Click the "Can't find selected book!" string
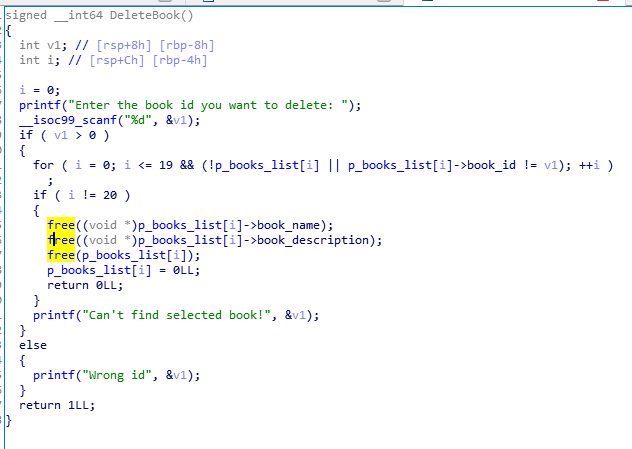 click(176, 315)
